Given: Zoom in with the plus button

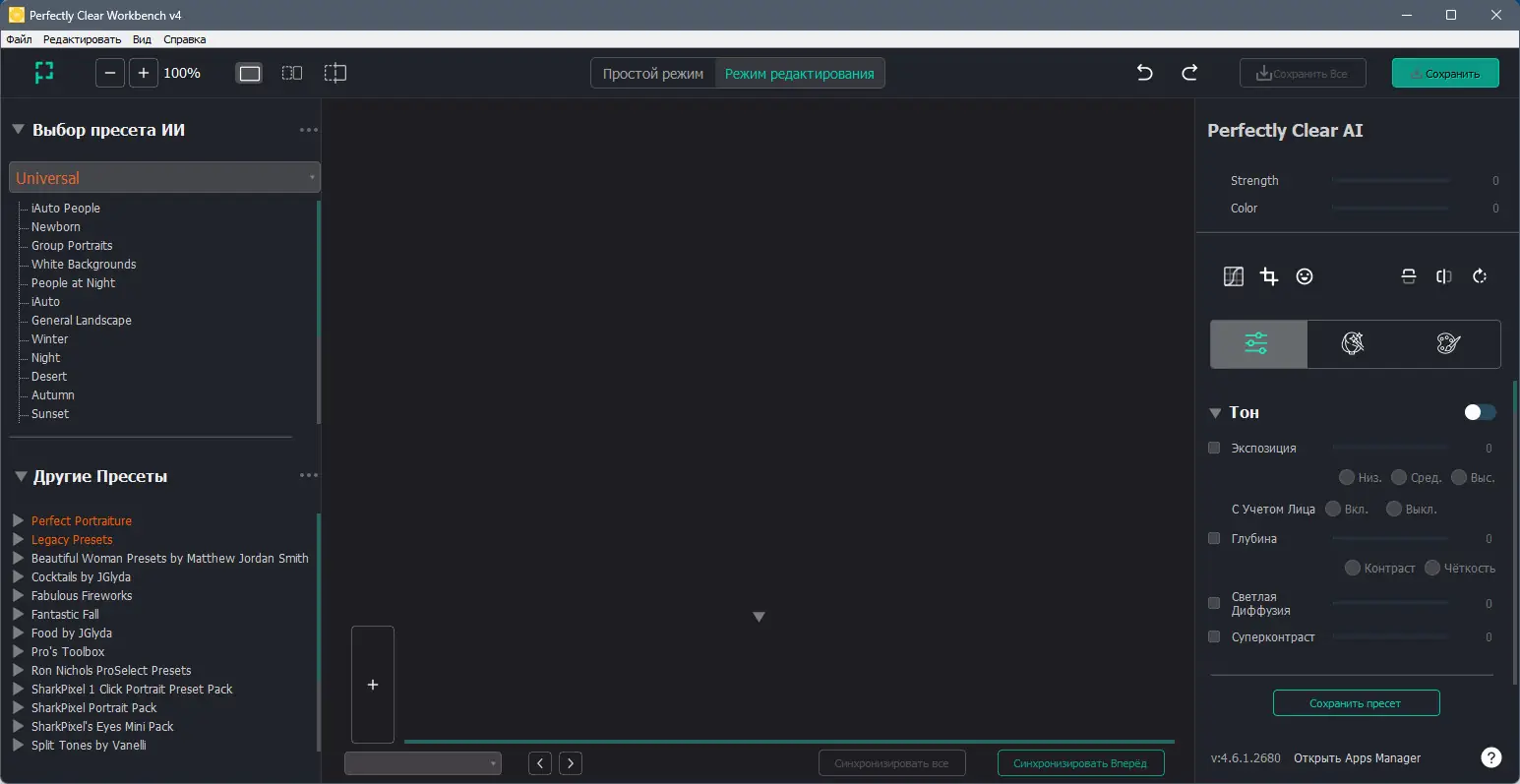Looking at the screenshot, I should coord(144,73).
